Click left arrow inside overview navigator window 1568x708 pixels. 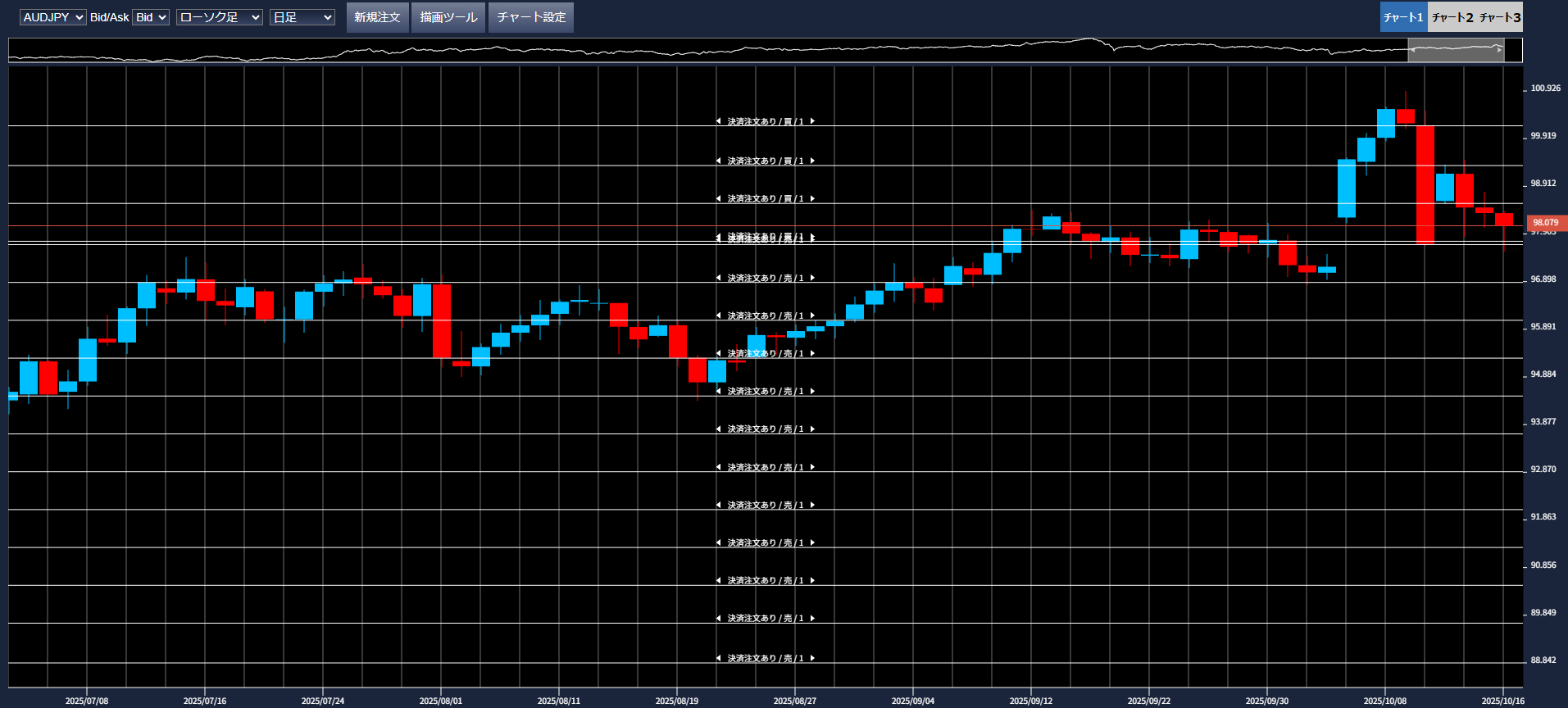point(1413,50)
